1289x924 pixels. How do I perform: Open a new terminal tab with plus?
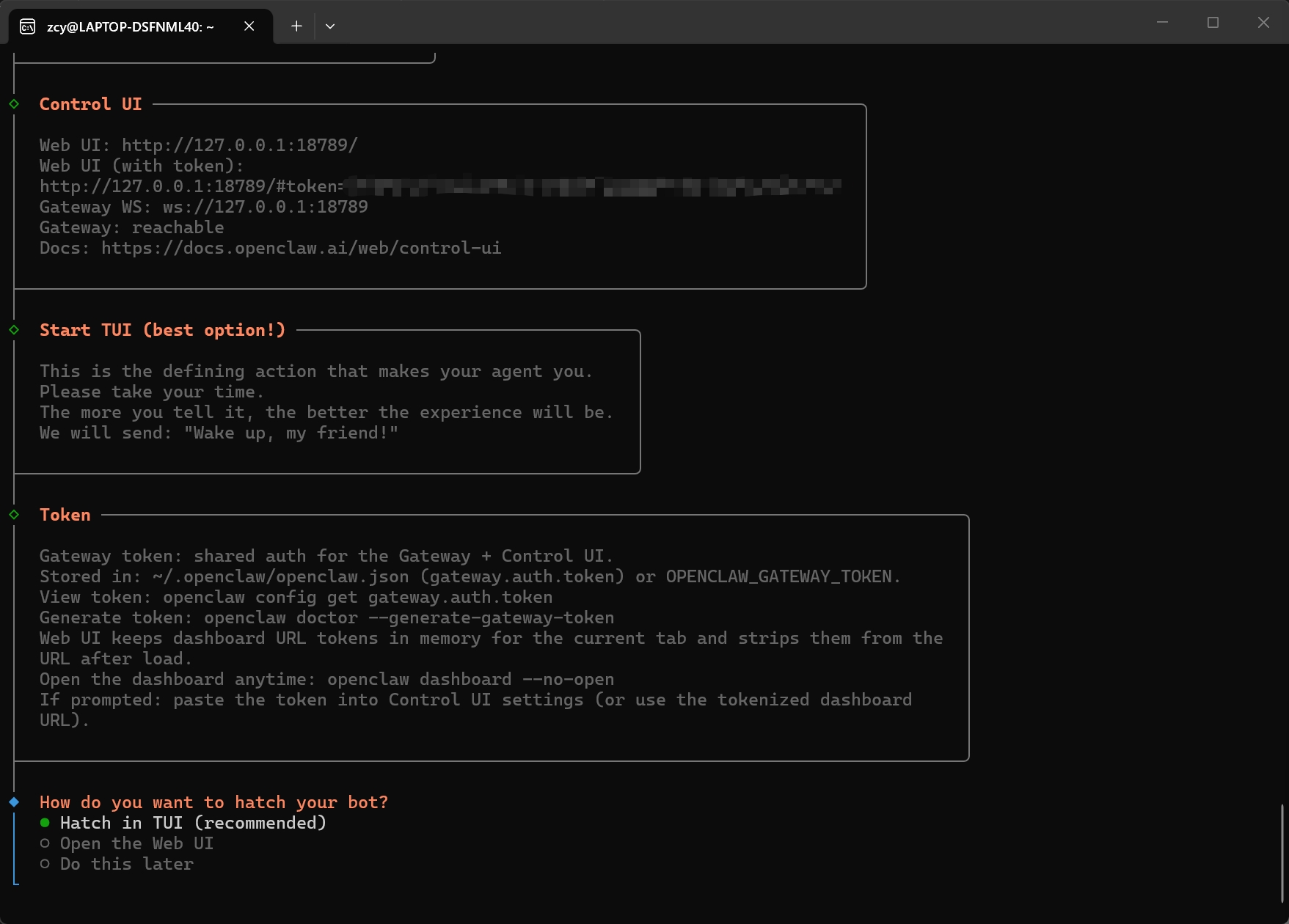[296, 26]
